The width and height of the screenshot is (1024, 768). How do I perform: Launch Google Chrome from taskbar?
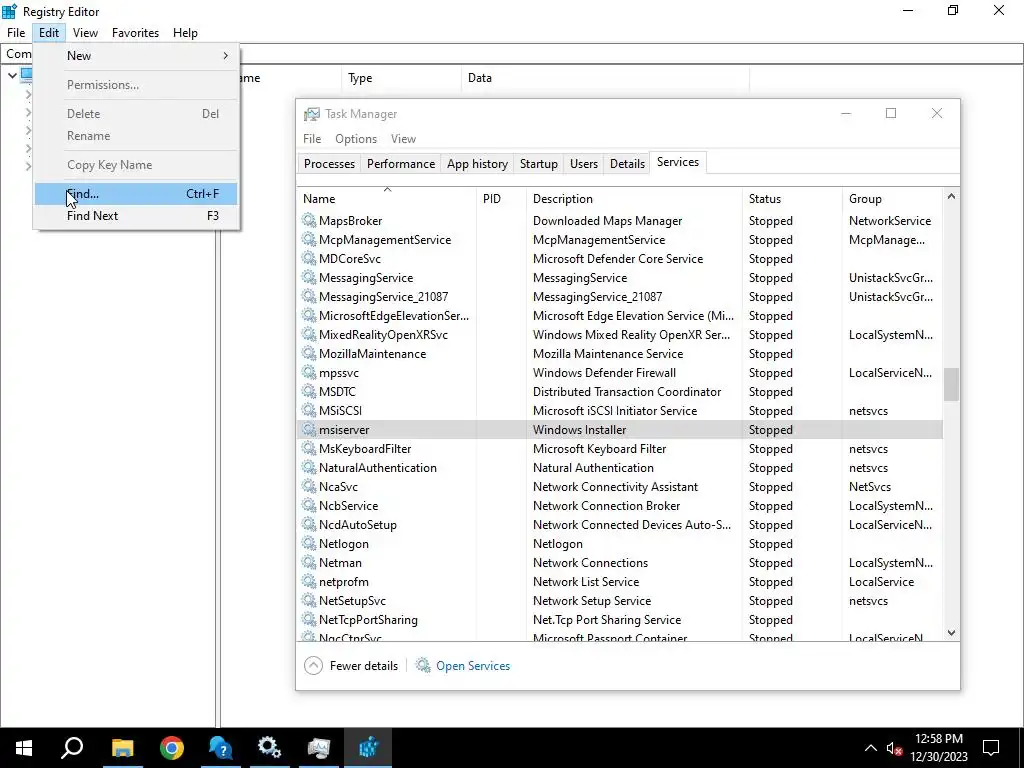172,748
